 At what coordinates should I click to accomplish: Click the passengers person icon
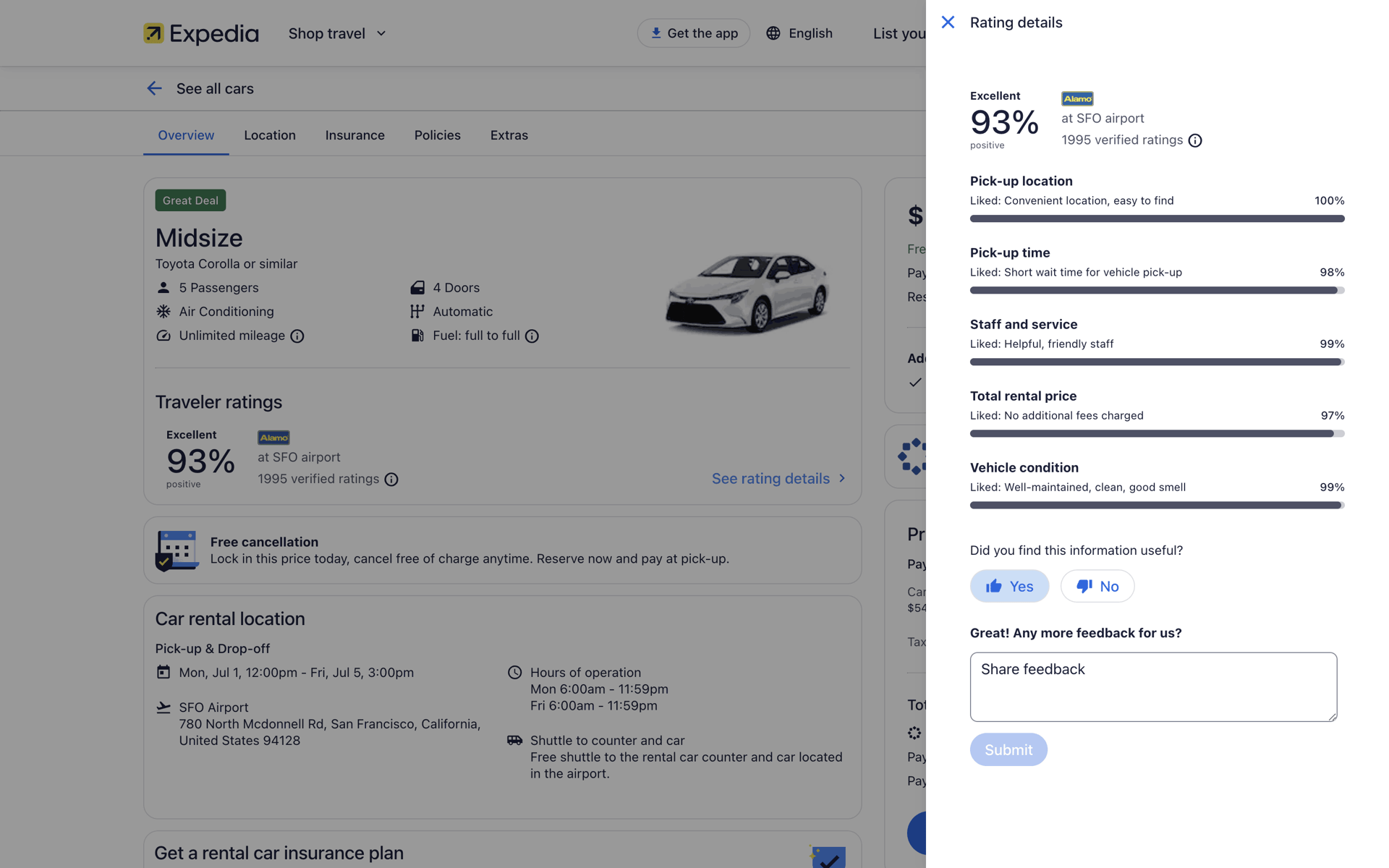click(163, 288)
